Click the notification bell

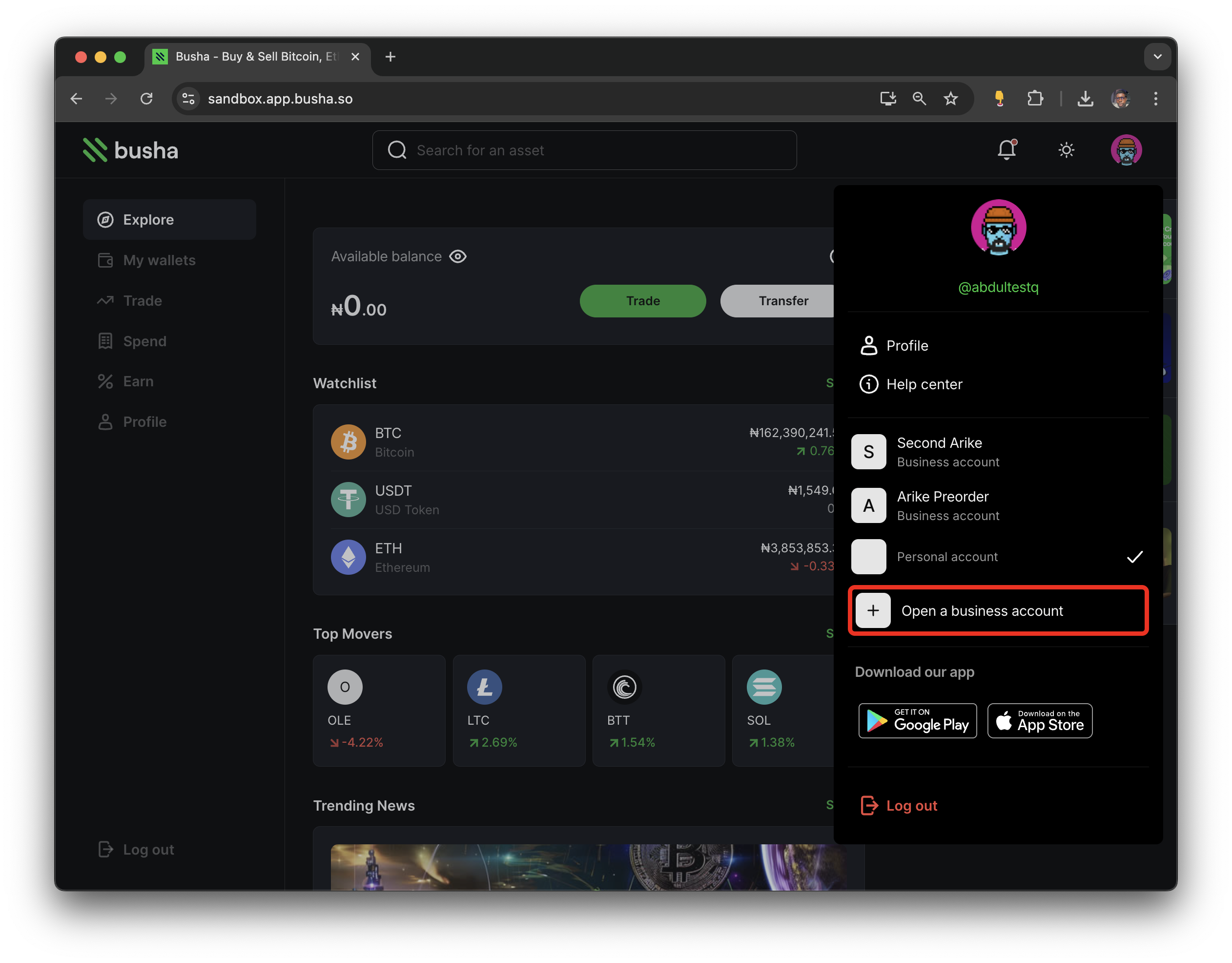click(1006, 149)
